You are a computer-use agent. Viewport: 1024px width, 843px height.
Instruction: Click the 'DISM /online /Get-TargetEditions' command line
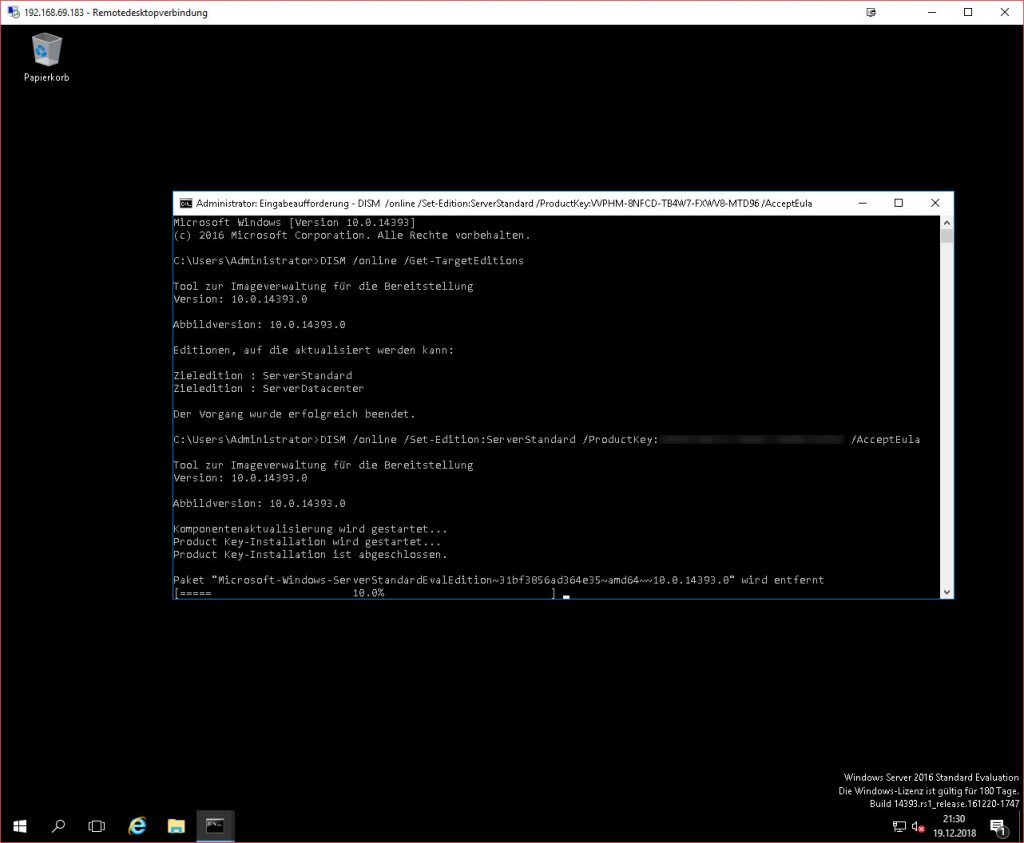coord(422,261)
